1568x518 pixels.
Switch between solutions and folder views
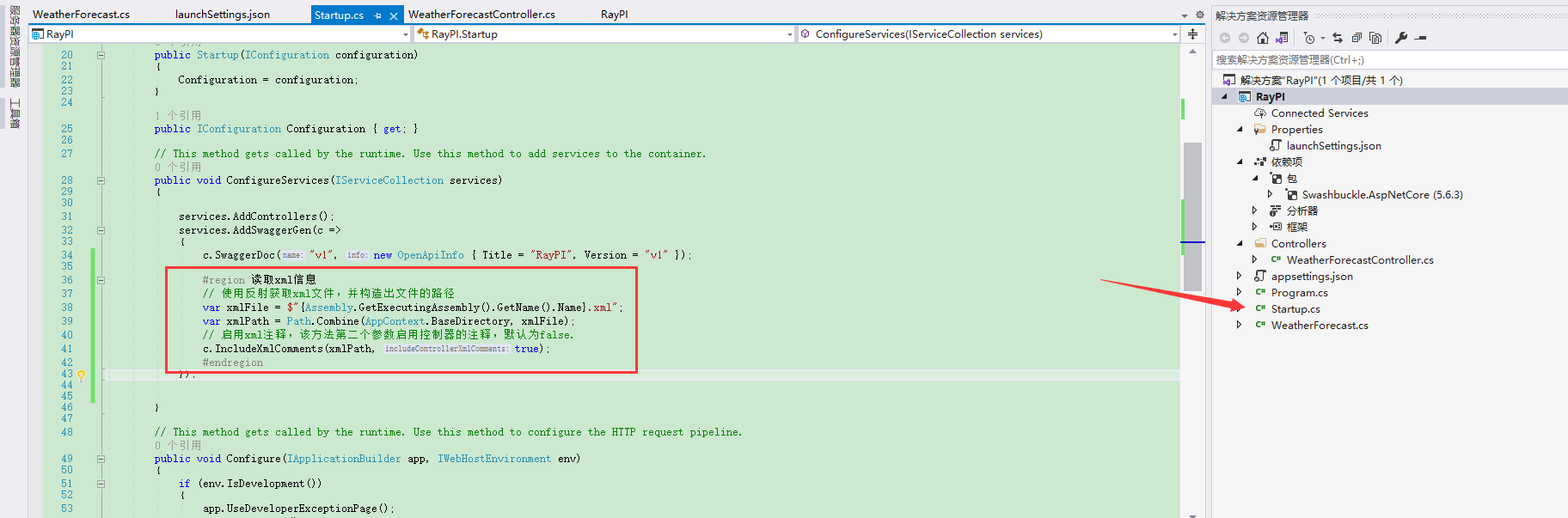[1282, 38]
